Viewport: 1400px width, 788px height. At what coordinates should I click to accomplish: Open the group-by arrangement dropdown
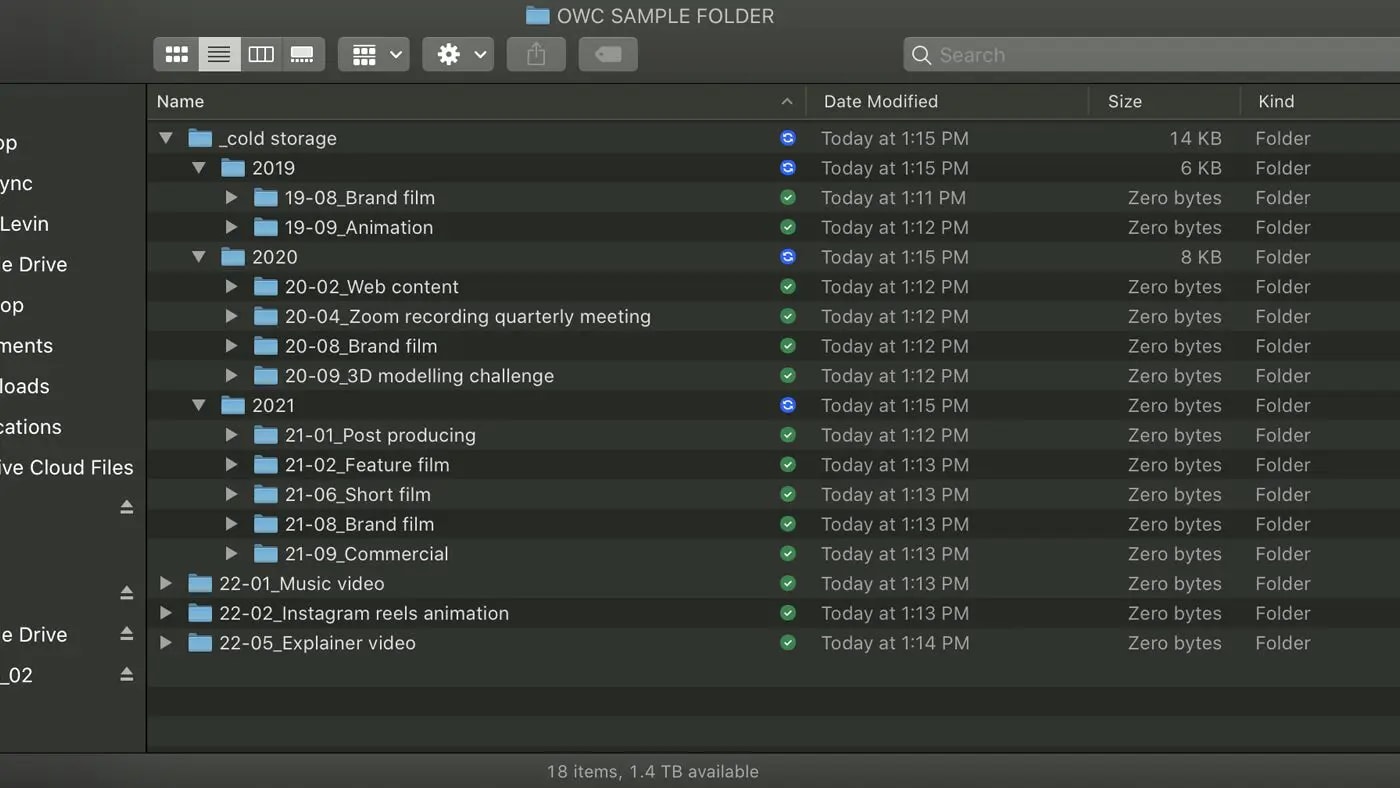click(x=374, y=55)
